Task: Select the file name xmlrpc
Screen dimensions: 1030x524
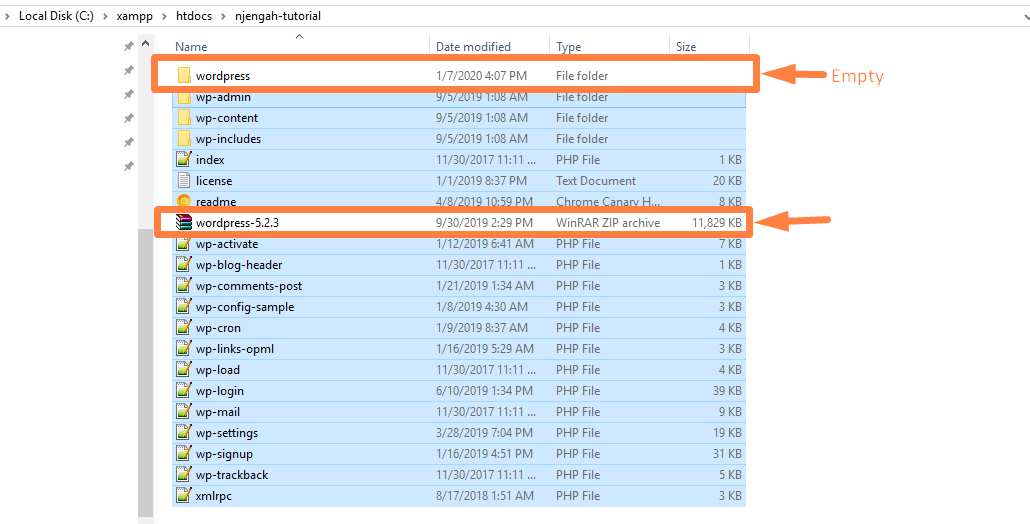Action: pos(213,496)
